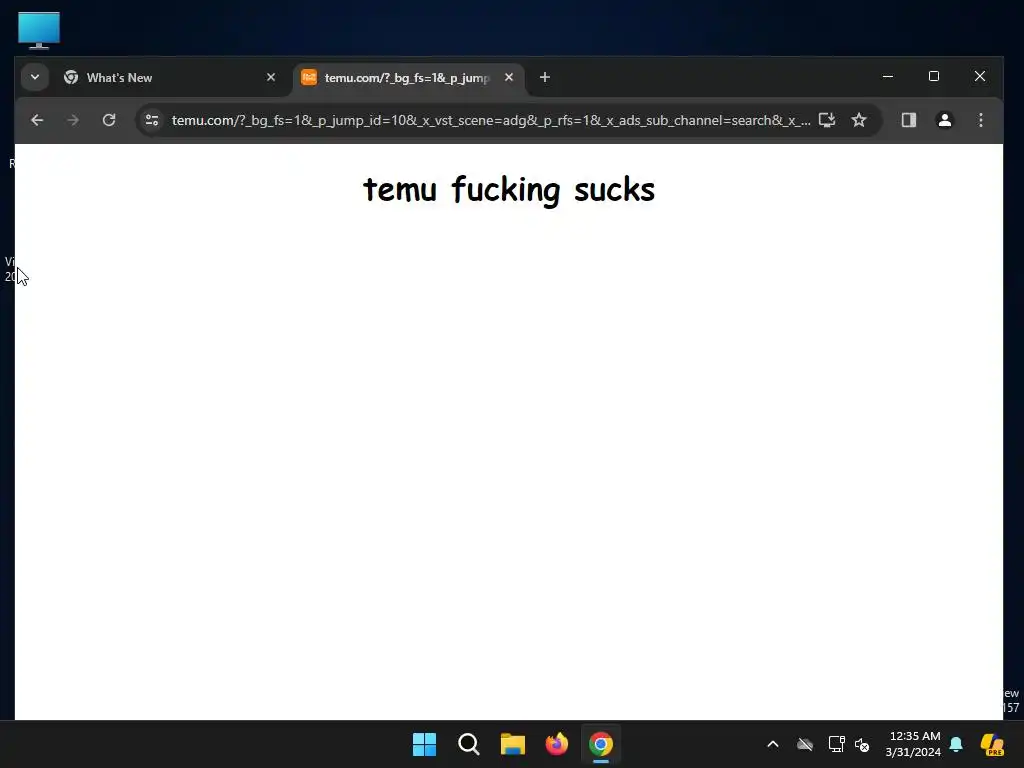Click the muted volume tray icon
The height and width of the screenshot is (768, 1024).
point(862,744)
